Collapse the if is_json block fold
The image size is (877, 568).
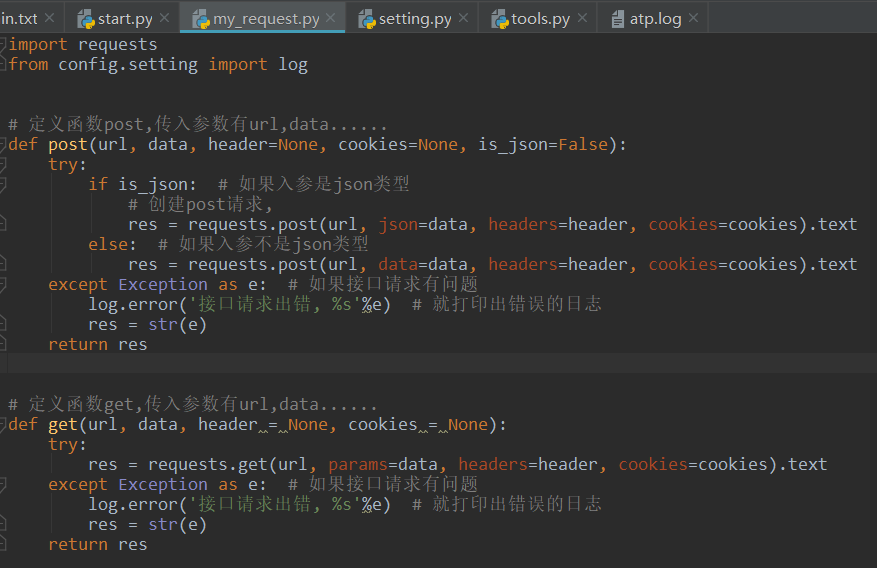tap(3, 184)
